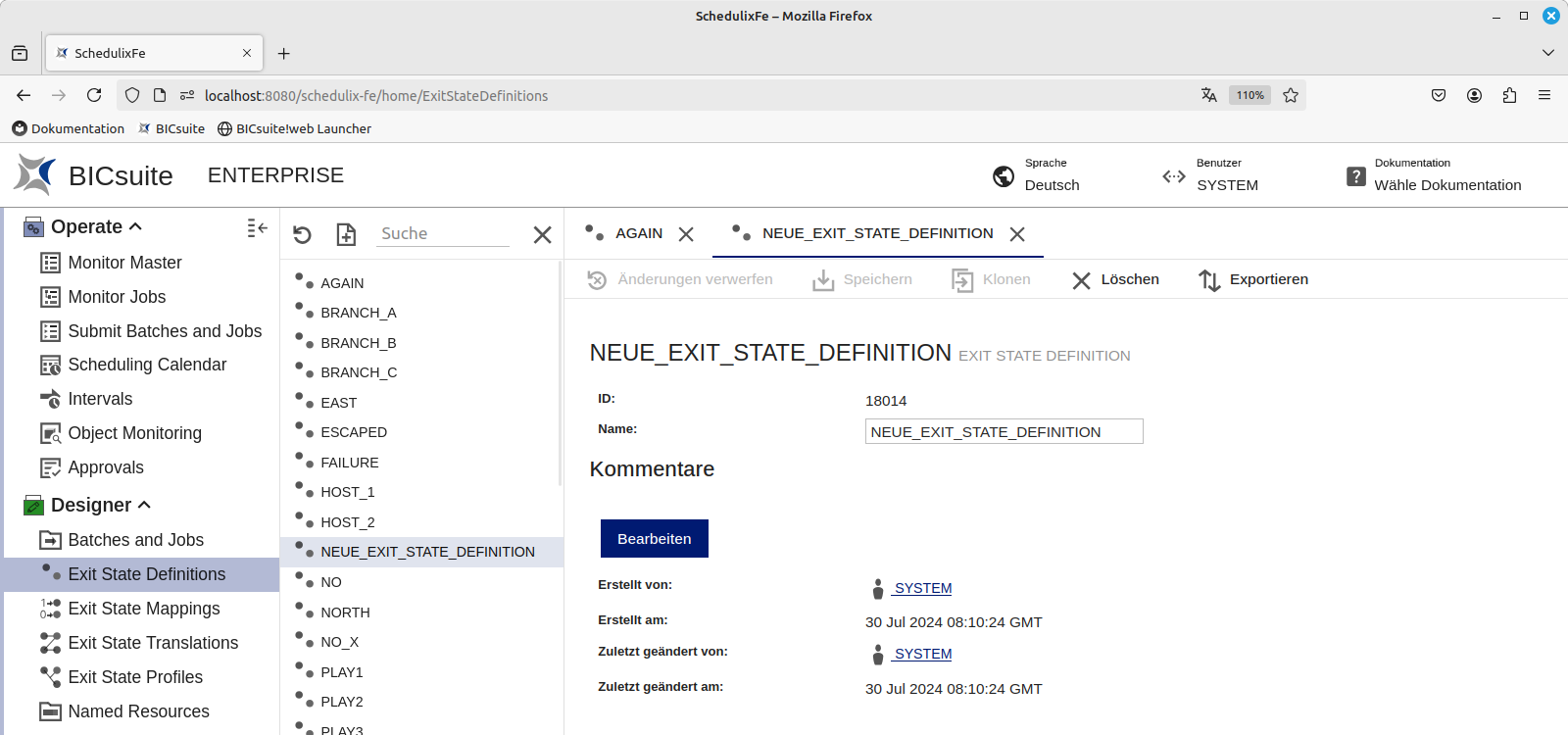This screenshot has width=1568, height=735.
Task: Close the NEUE_EXIT_STATE_DEFINITION tab
Action: pos(1017,234)
